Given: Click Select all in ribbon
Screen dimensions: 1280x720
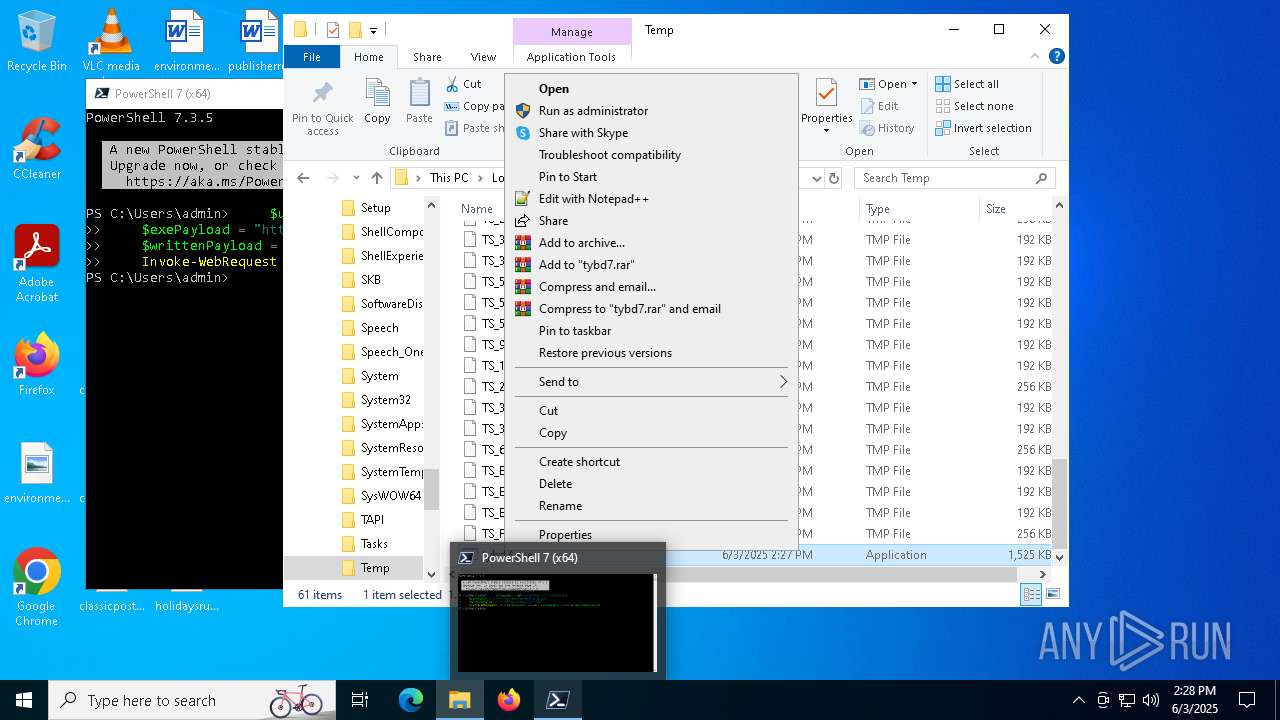Looking at the screenshot, I should pyautogui.click(x=967, y=84).
